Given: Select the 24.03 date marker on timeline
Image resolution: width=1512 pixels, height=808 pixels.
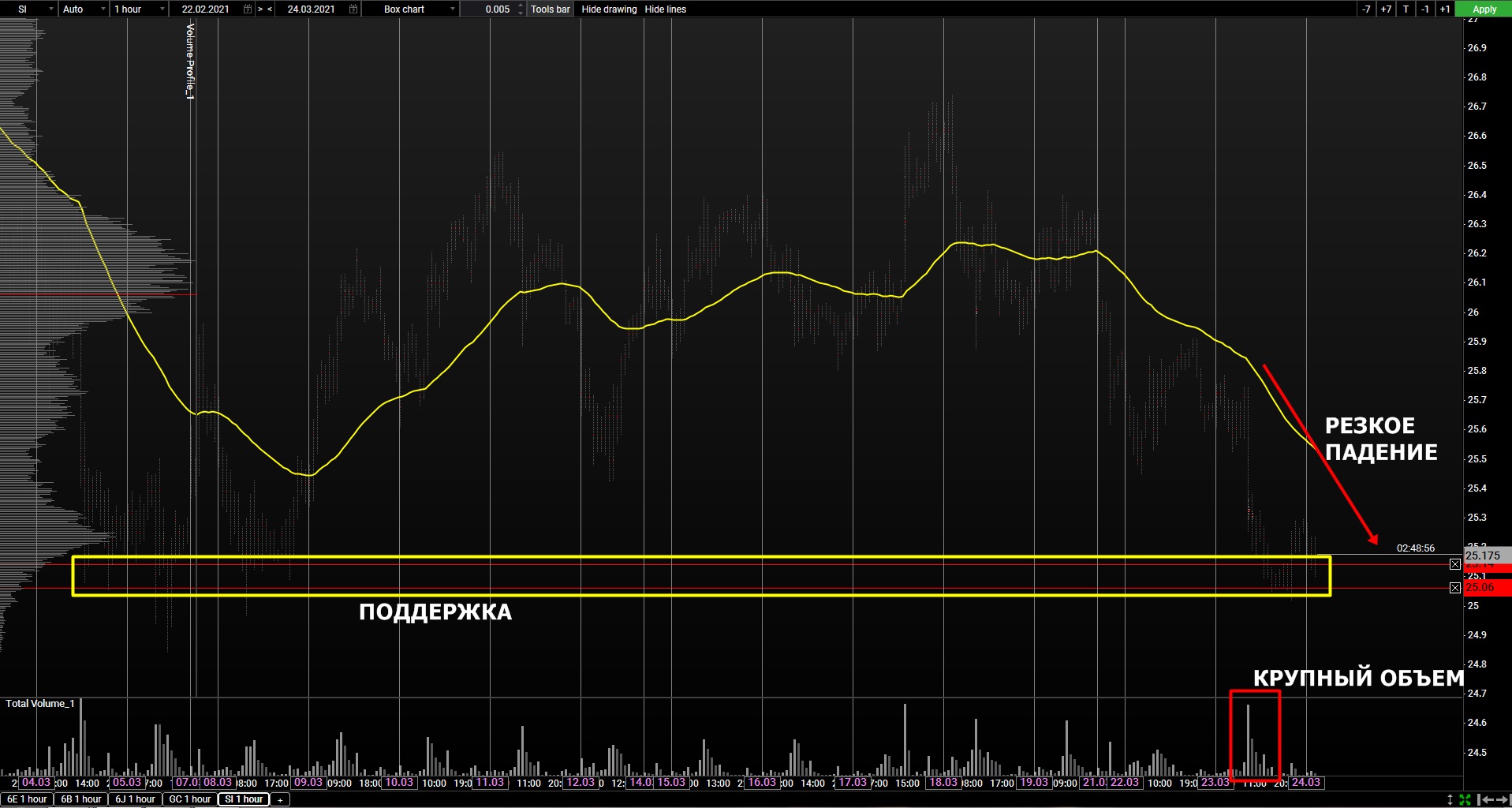Looking at the screenshot, I should tap(1306, 782).
